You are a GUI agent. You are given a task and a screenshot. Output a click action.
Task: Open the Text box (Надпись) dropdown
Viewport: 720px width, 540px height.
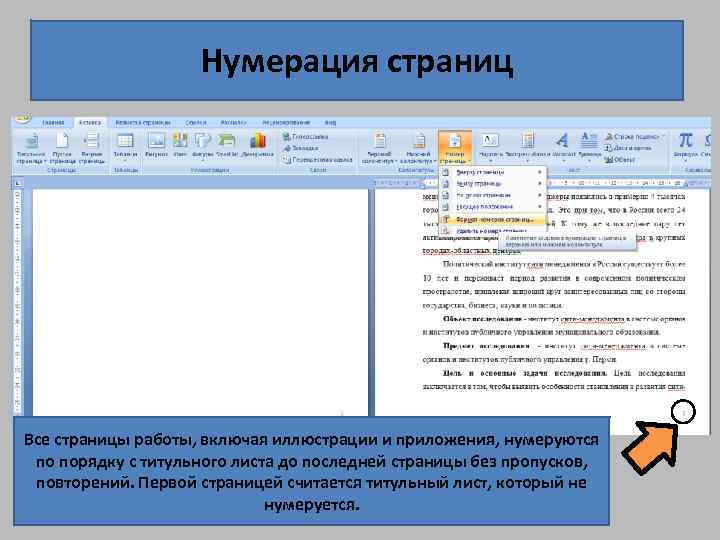[x=490, y=147]
